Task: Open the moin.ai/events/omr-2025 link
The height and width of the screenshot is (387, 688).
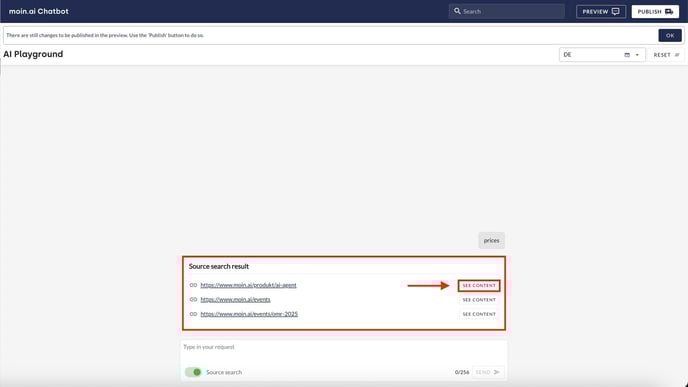Action: 249,314
